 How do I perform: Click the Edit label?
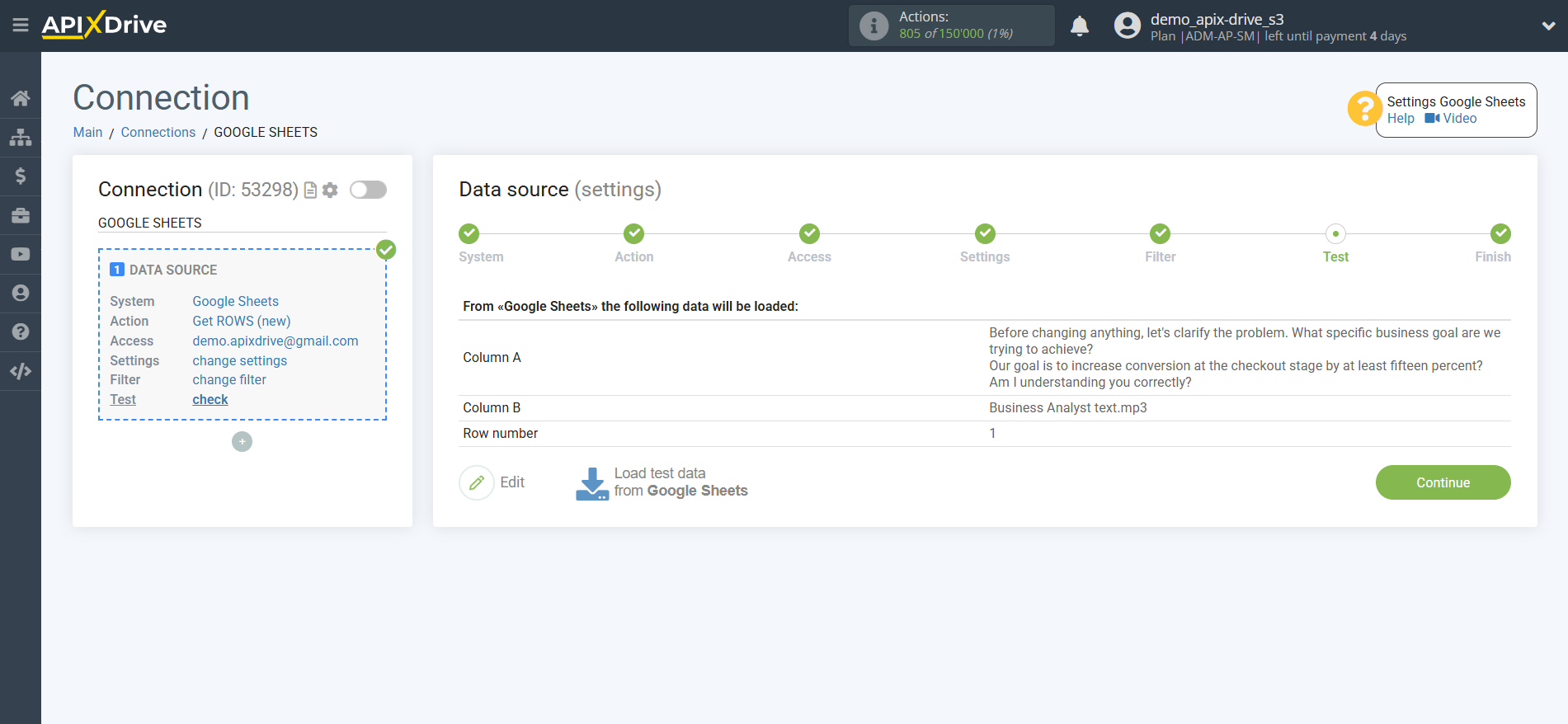(512, 482)
